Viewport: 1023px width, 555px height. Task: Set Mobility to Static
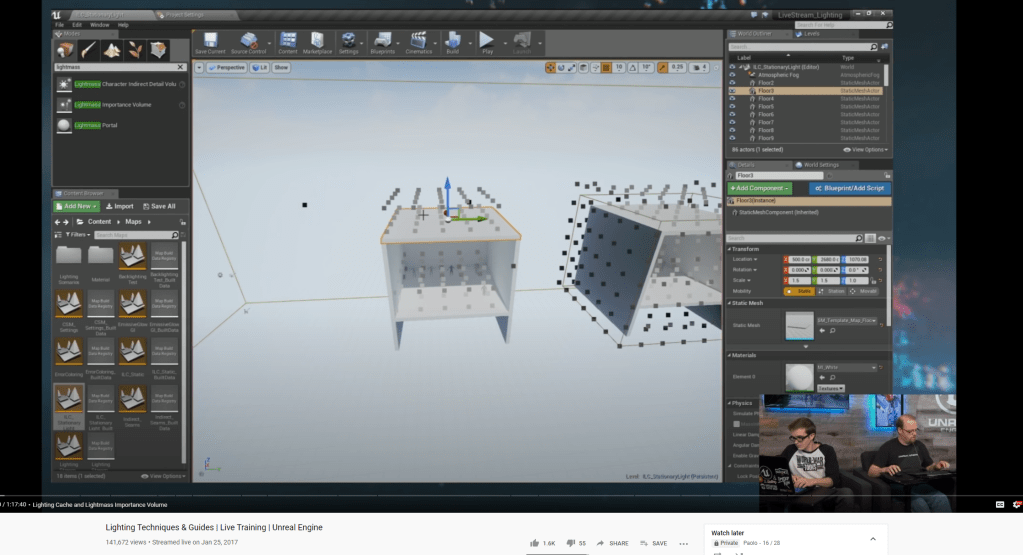pyautogui.click(x=800, y=291)
